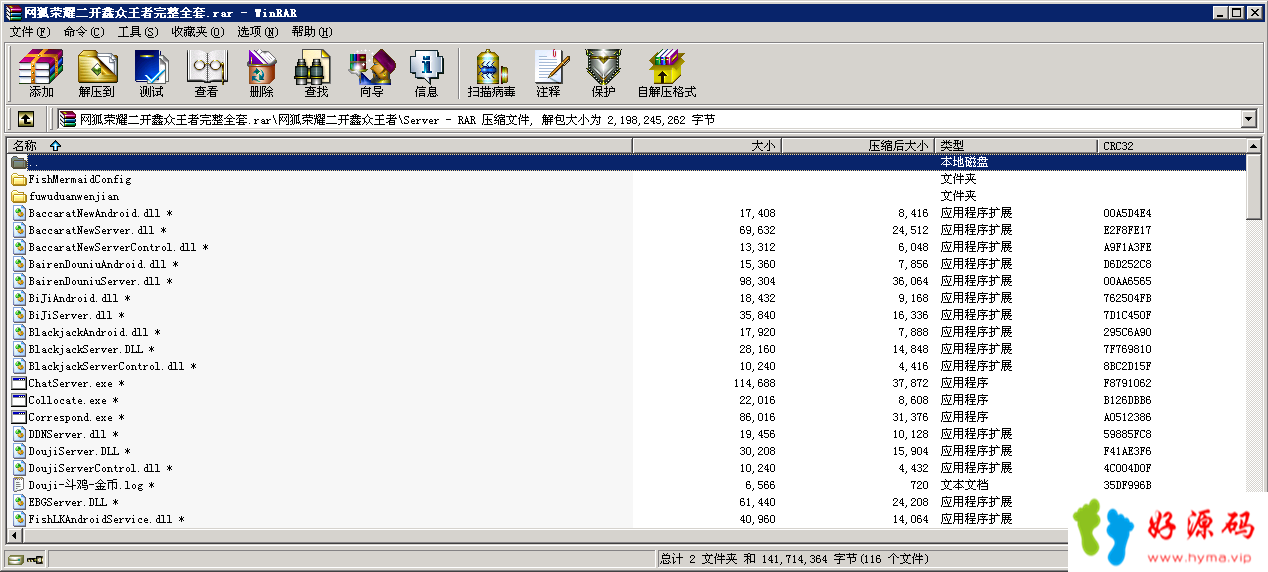
Task: Select the BiJiAndroid.dll file
Action: [628, 298]
